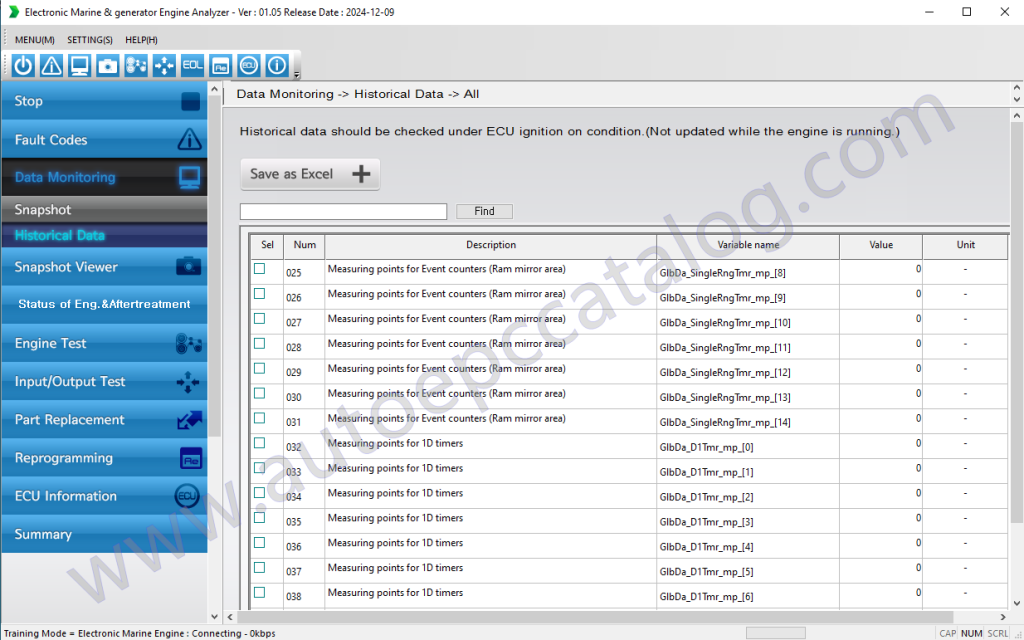Click sidebar scroll down arrow
Screen dimensions: 1024x640
(x=214, y=616)
